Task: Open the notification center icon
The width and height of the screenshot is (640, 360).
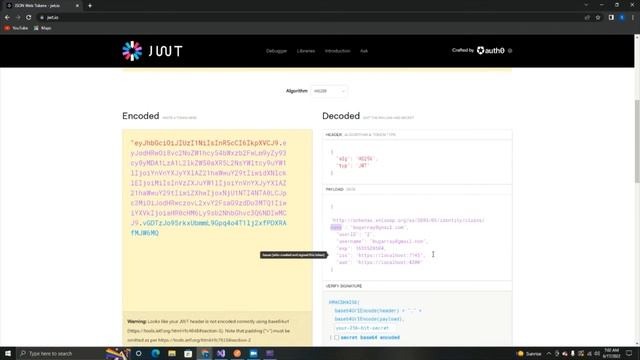Action: point(629,353)
